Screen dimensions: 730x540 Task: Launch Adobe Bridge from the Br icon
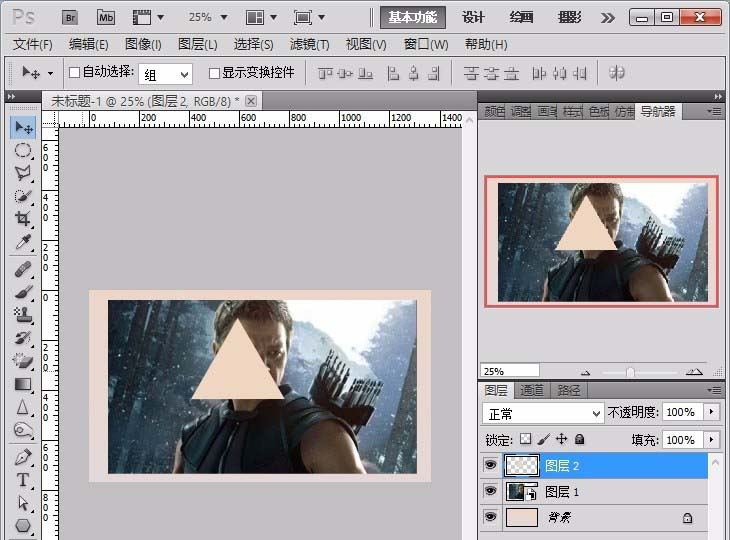(x=71, y=17)
